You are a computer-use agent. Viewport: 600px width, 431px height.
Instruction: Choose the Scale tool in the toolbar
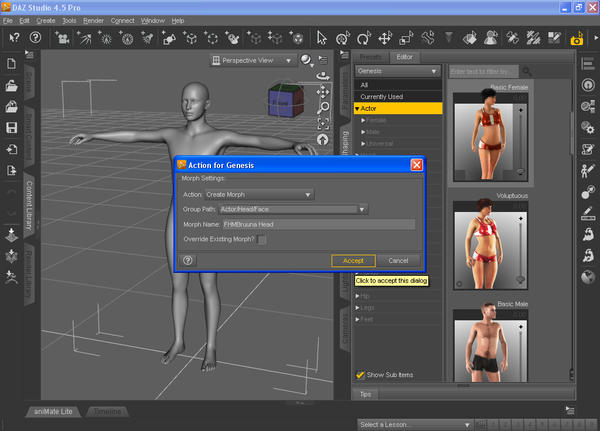point(406,38)
